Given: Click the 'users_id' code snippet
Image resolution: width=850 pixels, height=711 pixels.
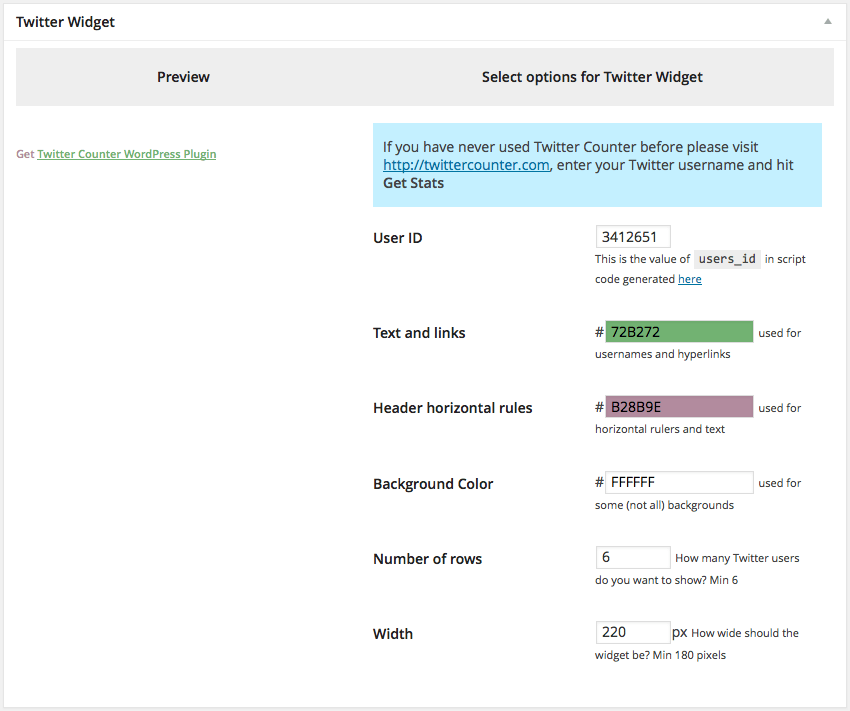Looking at the screenshot, I should tap(727, 259).
